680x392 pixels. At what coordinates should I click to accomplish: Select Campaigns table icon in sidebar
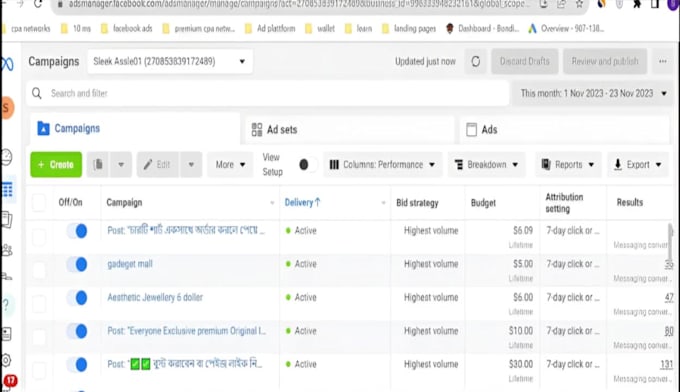pyautogui.click(x=7, y=190)
